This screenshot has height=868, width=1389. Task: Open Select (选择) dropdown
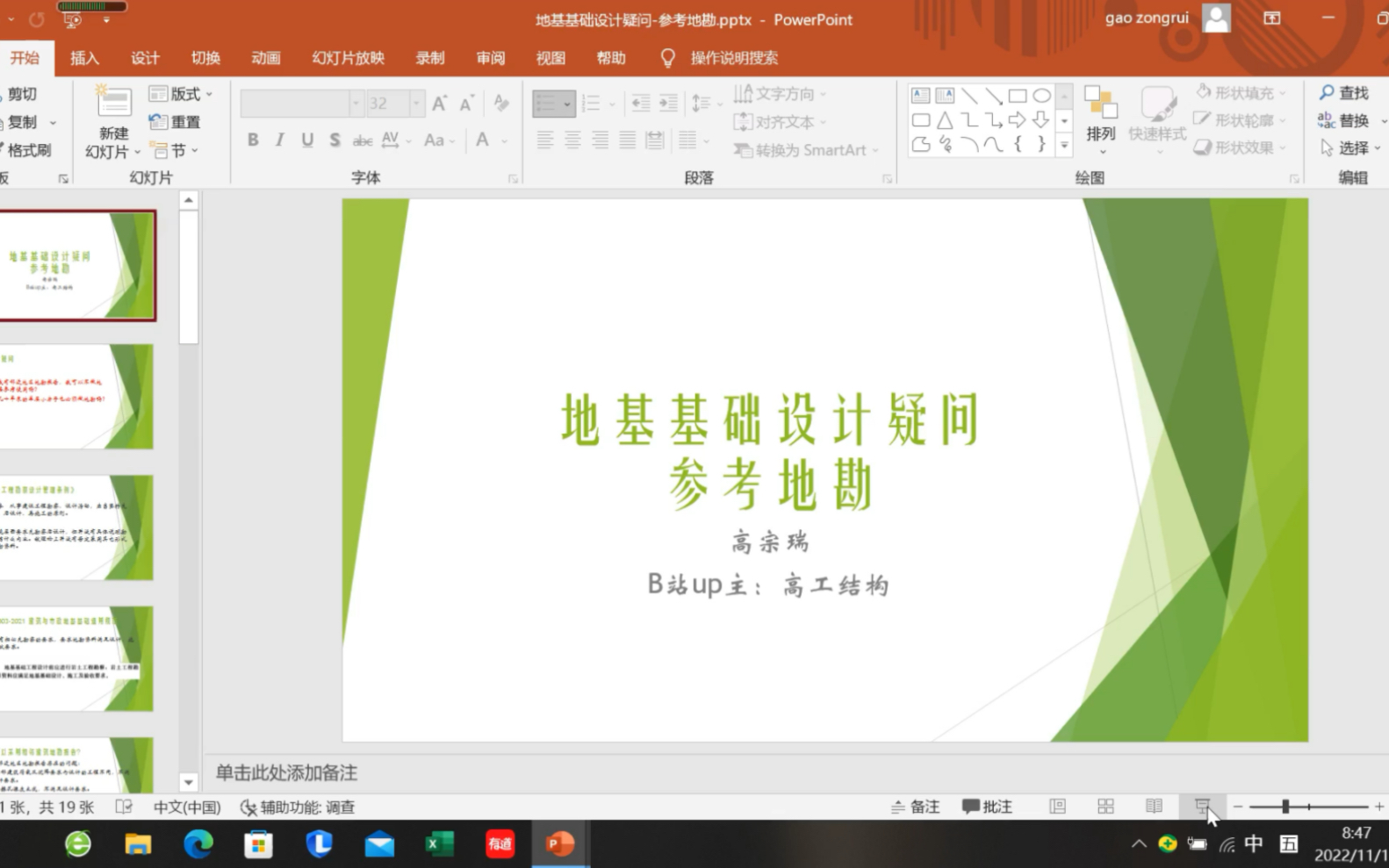1350,148
